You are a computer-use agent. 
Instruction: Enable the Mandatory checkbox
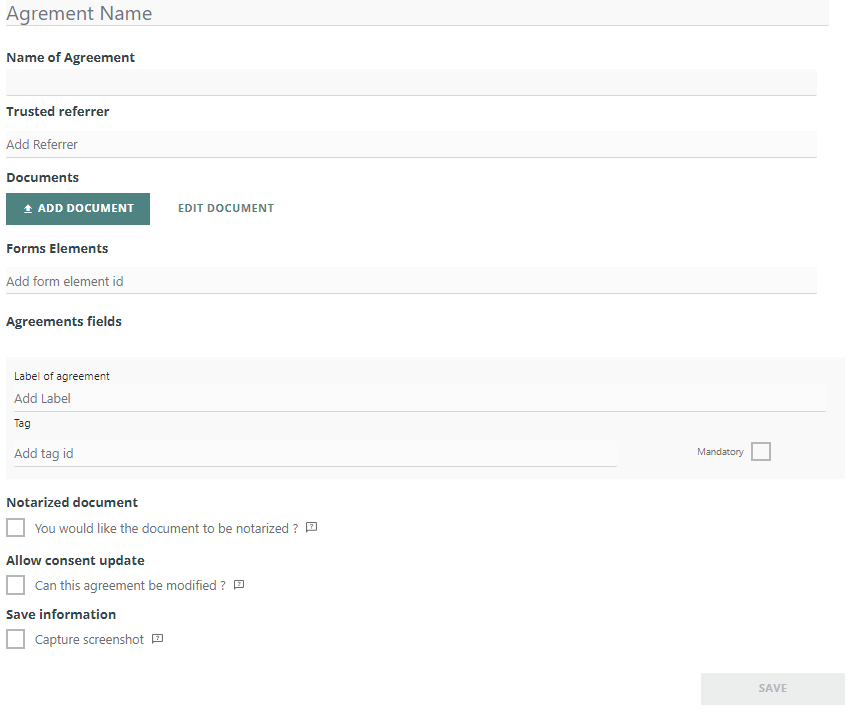pos(761,452)
